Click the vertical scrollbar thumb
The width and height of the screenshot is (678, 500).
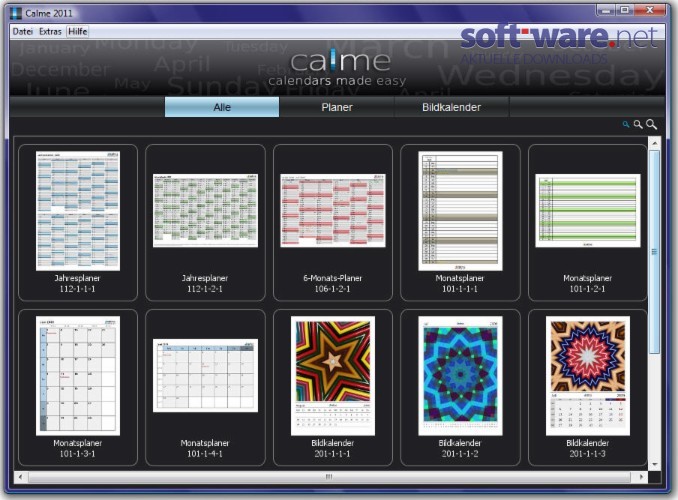pos(654,252)
